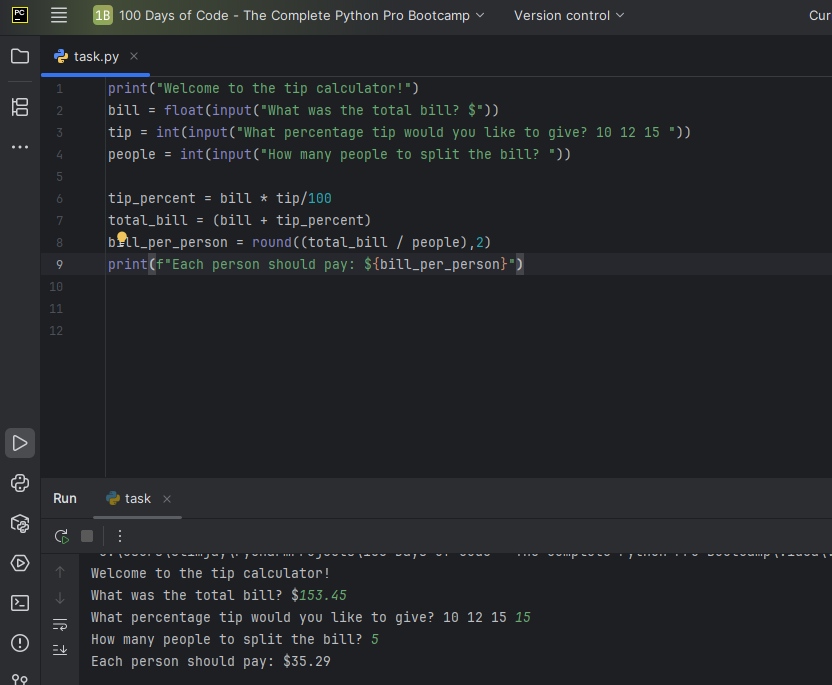This screenshot has width=832, height=685.
Task: Open the Services tool window
Action: [20, 563]
